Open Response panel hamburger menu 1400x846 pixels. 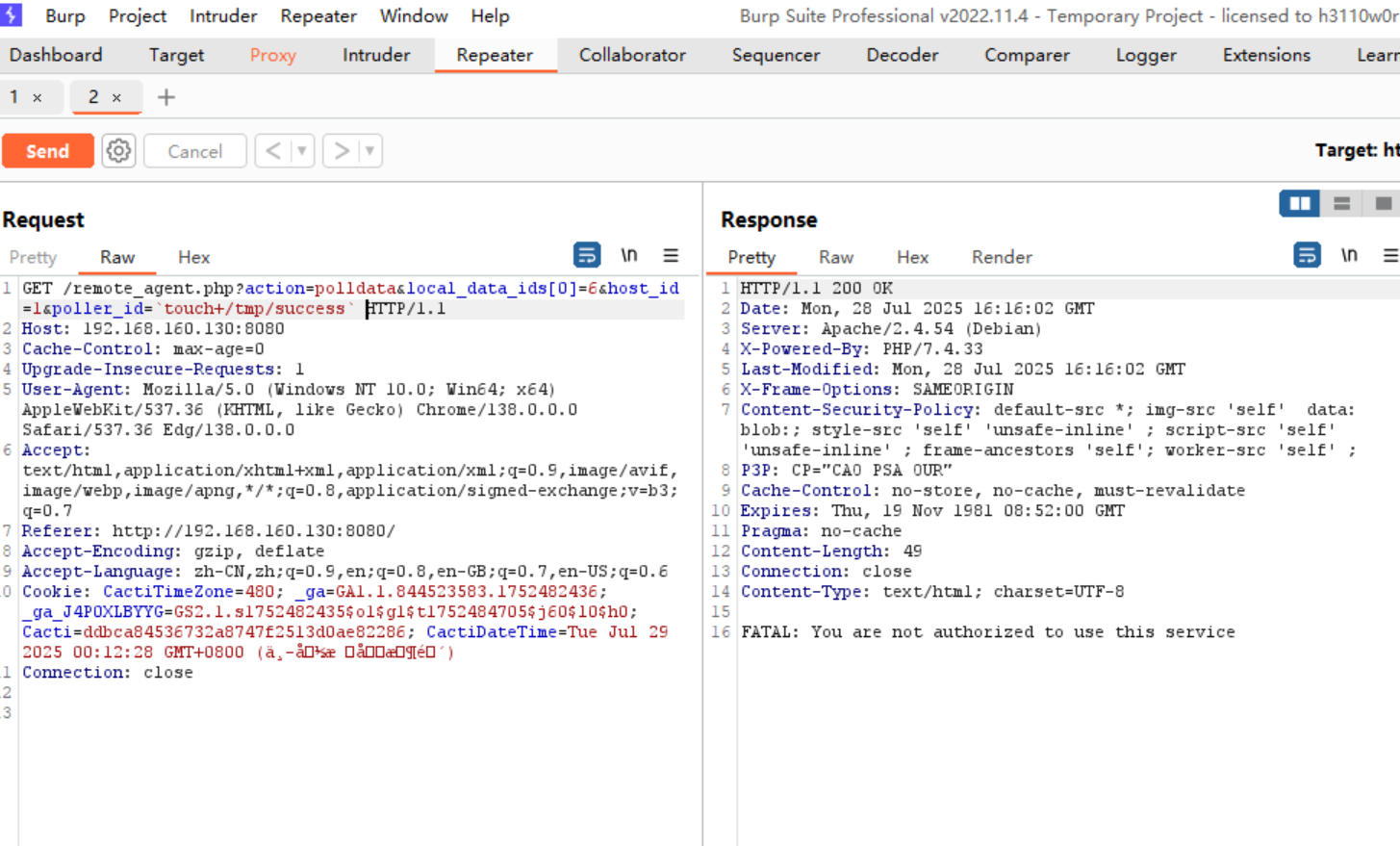tap(1390, 255)
